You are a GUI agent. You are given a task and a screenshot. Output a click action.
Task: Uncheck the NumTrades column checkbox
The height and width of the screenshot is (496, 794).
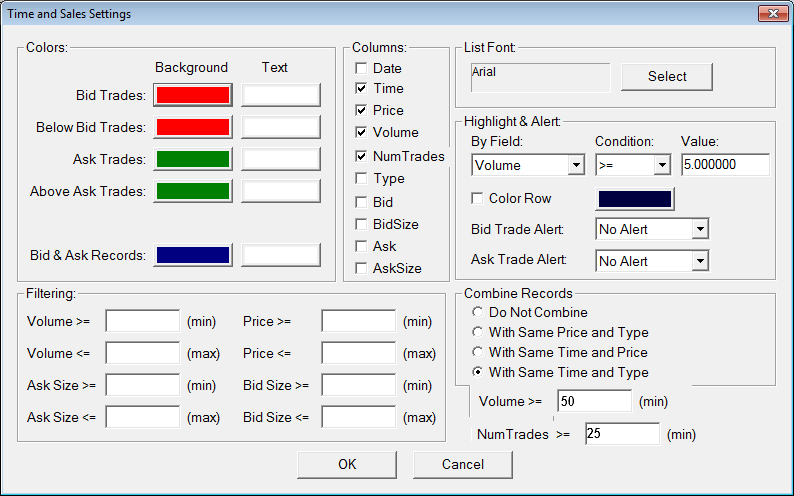(x=361, y=156)
